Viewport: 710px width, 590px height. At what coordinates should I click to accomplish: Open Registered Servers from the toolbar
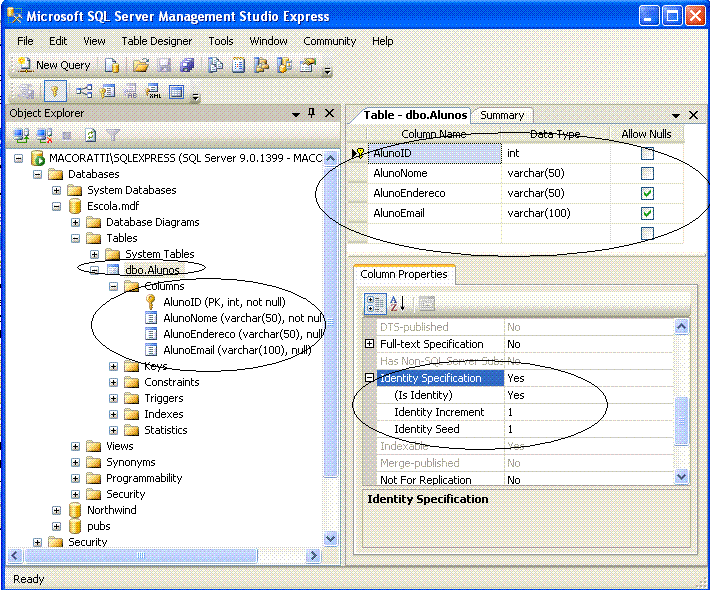pyautogui.click(x=215, y=66)
